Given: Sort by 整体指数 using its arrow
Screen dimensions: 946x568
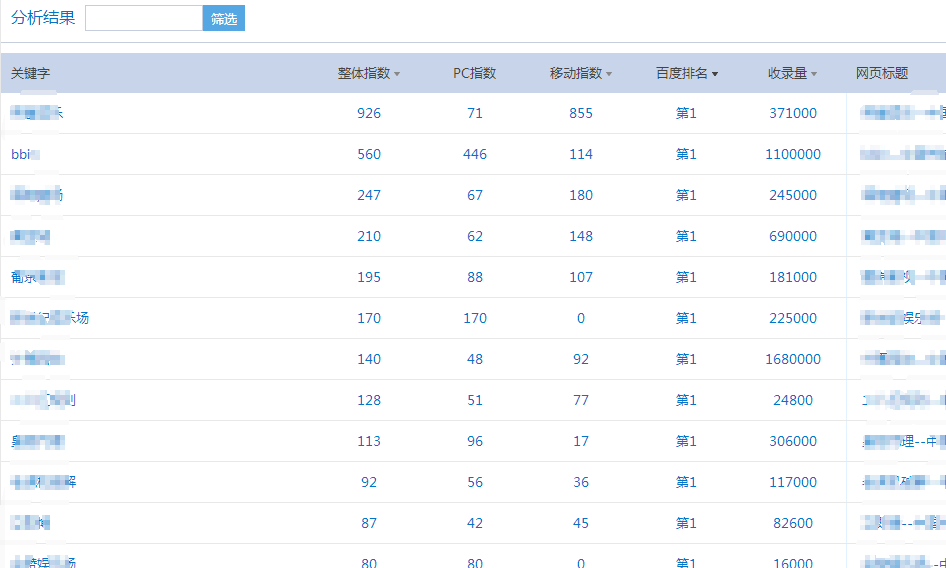Looking at the screenshot, I should coord(397,74).
